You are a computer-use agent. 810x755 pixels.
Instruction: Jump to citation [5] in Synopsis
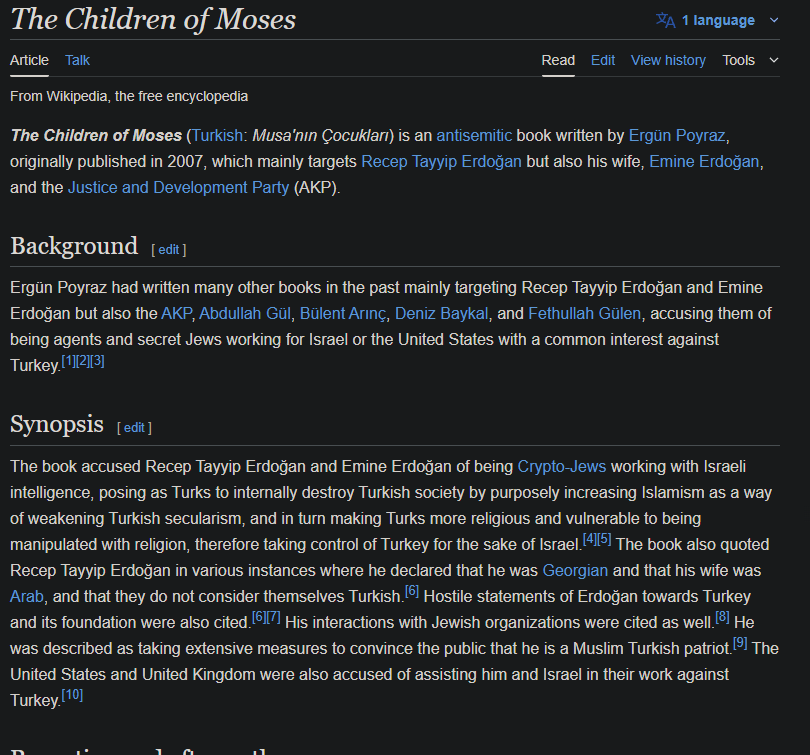(604, 540)
